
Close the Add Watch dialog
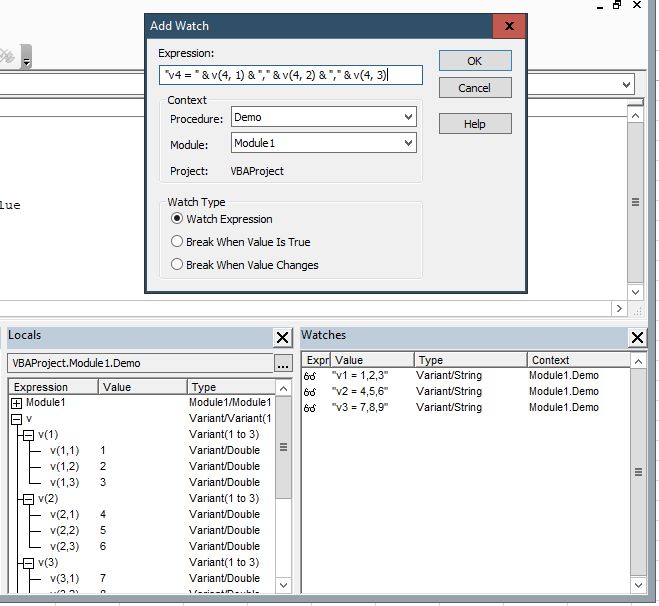(x=509, y=26)
